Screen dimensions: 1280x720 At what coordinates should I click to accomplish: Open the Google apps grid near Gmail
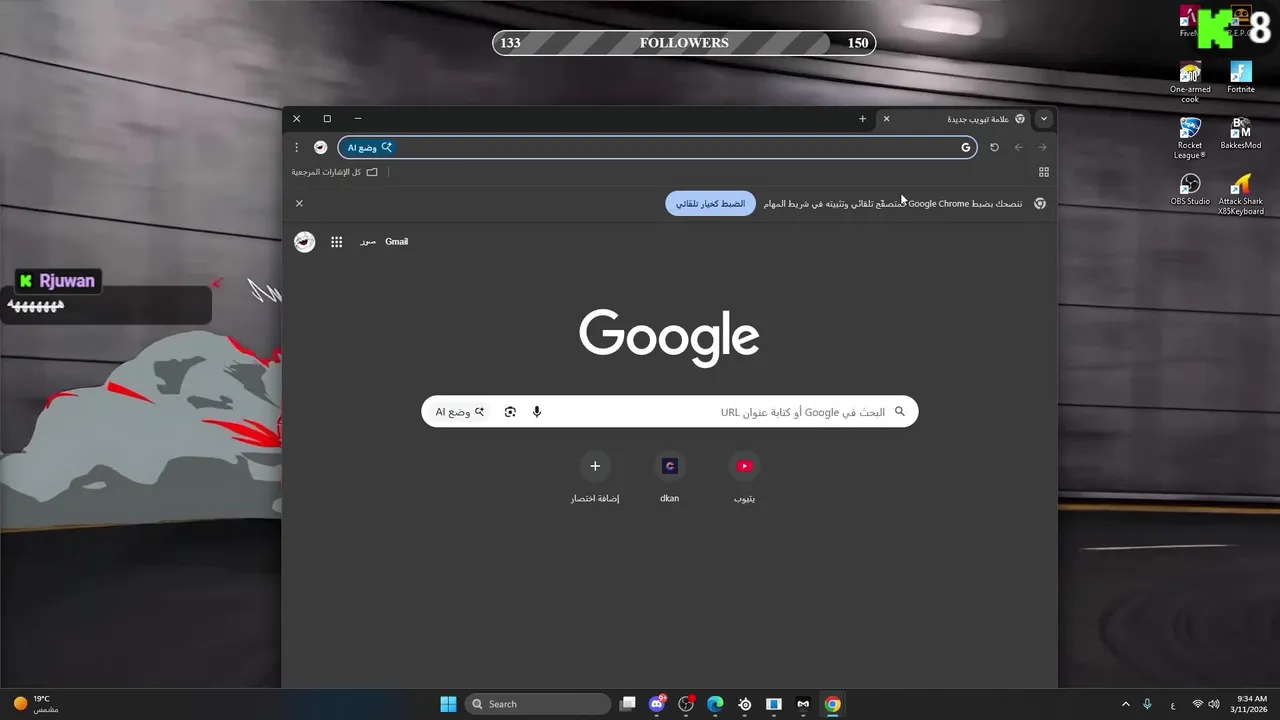pyautogui.click(x=337, y=242)
